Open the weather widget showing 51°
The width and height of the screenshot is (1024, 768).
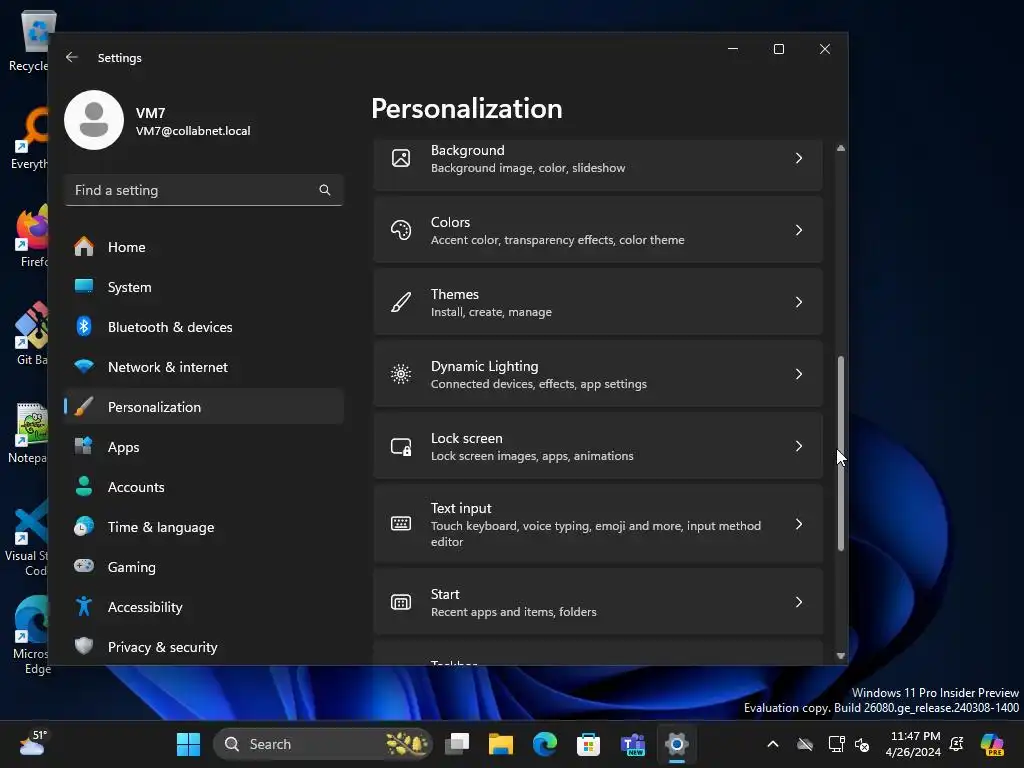(x=33, y=743)
